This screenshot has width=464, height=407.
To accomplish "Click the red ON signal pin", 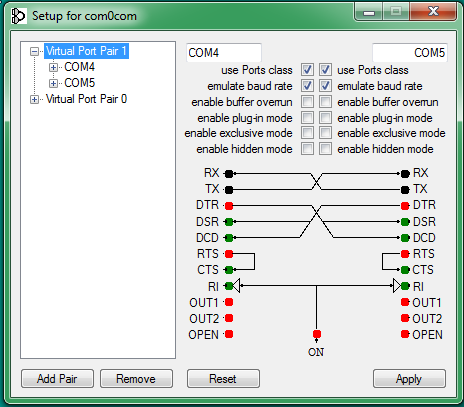I will (317, 334).
